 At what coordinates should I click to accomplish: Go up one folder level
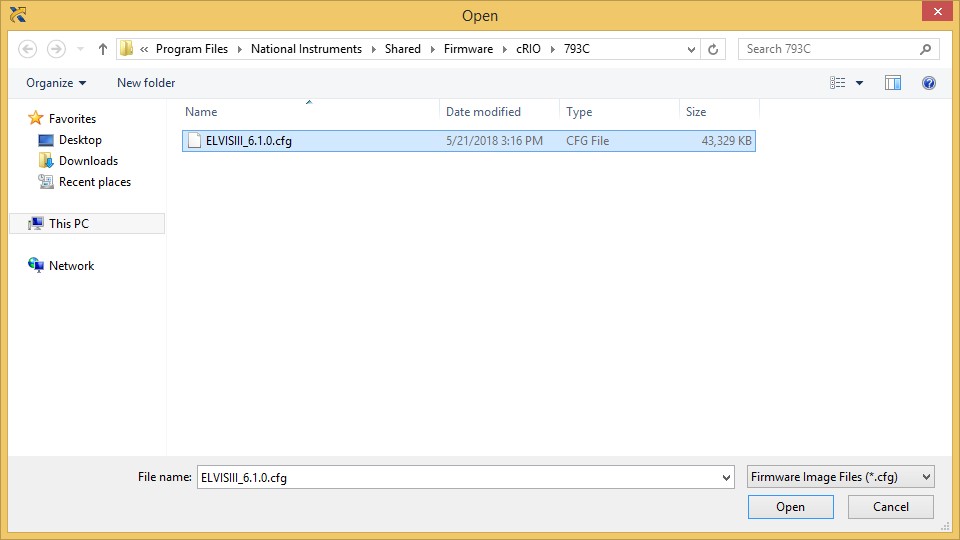pos(103,49)
